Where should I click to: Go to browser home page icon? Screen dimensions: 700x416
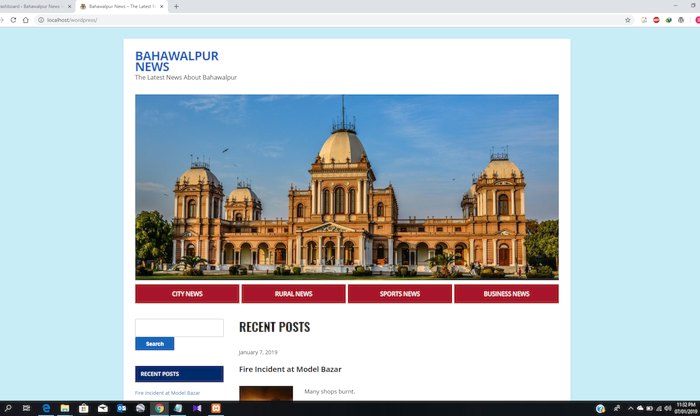click(x=25, y=20)
